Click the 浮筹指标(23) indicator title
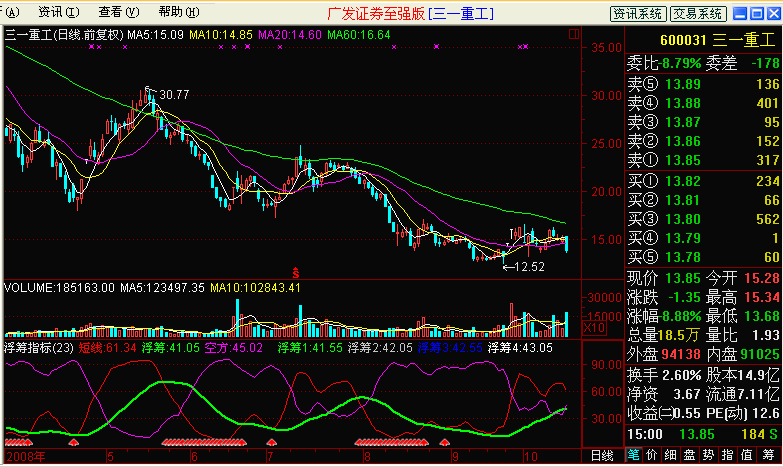The width and height of the screenshot is (783, 467). (x=38, y=348)
